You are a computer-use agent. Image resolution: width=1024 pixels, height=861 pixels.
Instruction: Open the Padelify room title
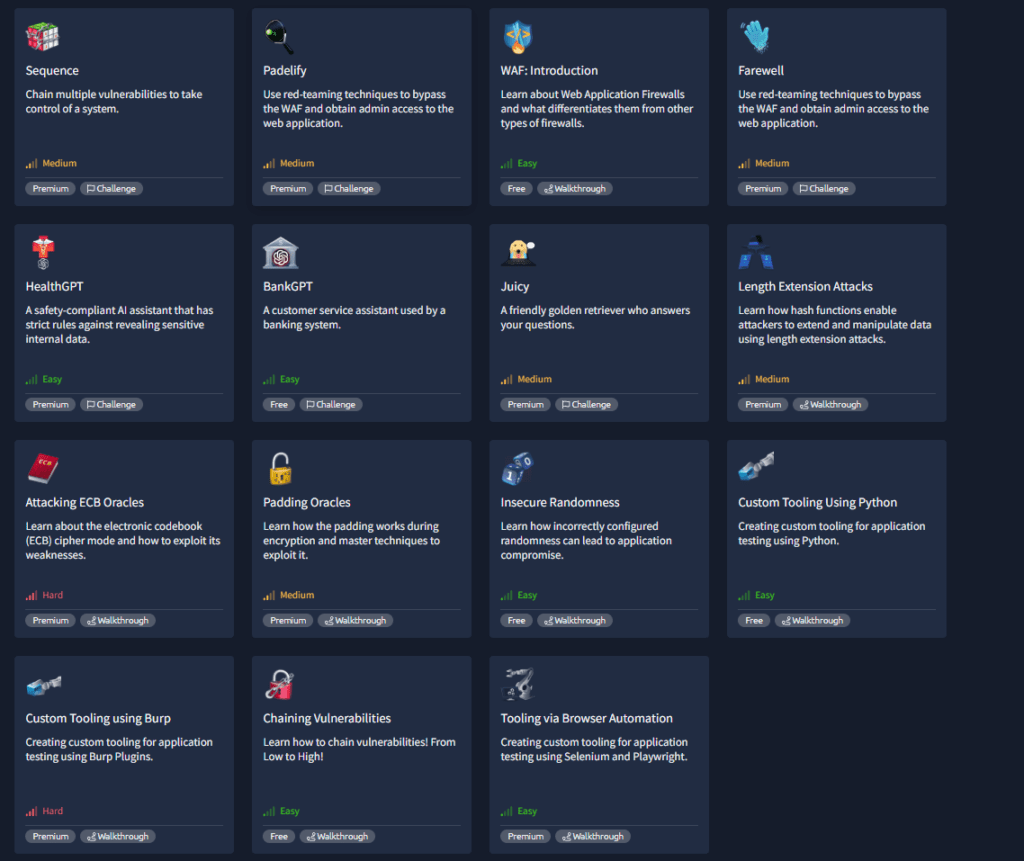[x=285, y=71]
